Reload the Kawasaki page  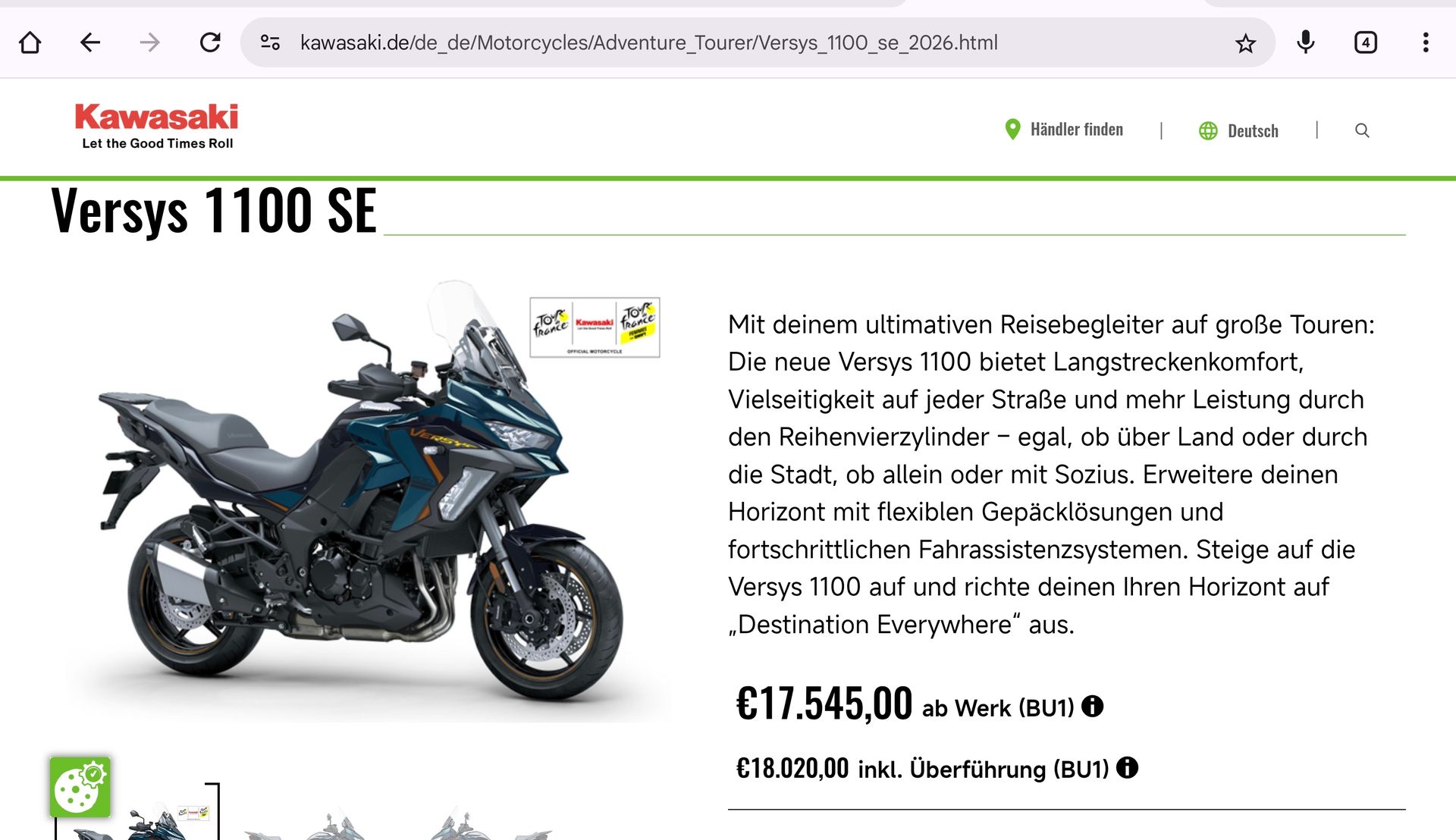click(210, 42)
